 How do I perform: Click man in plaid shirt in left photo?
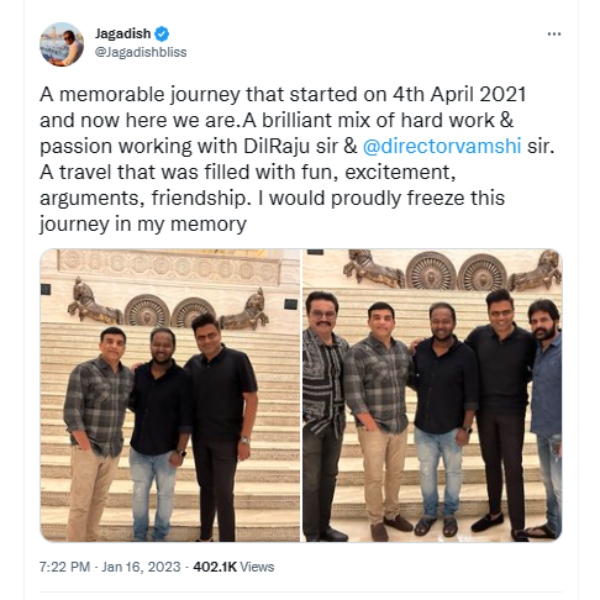pos(97,434)
